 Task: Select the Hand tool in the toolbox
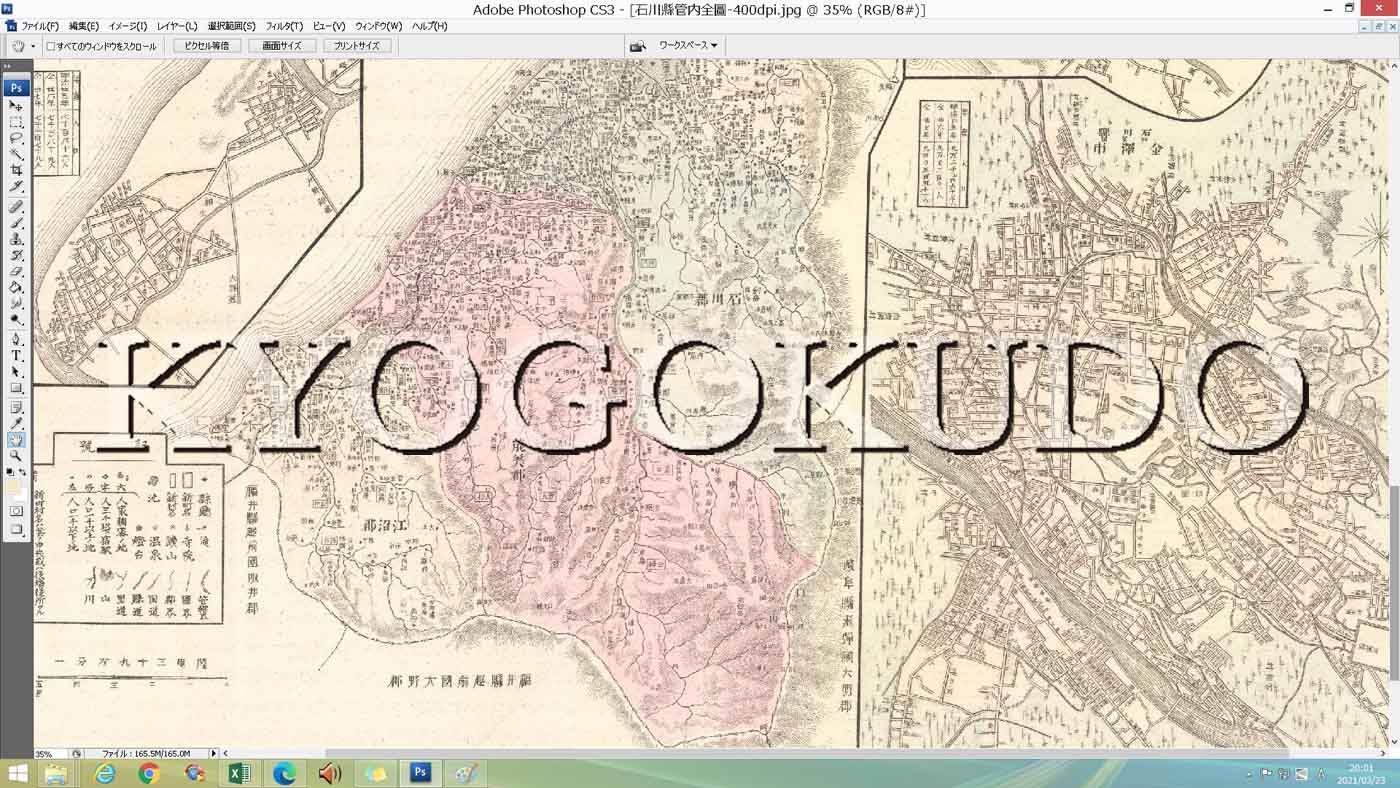[x=16, y=440]
